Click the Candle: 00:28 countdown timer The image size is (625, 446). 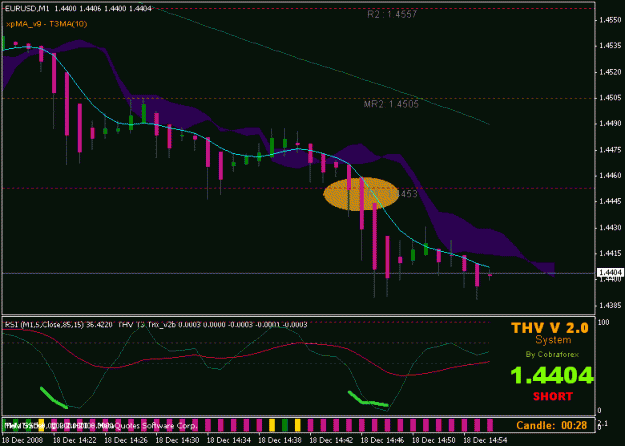pyautogui.click(x=552, y=425)
